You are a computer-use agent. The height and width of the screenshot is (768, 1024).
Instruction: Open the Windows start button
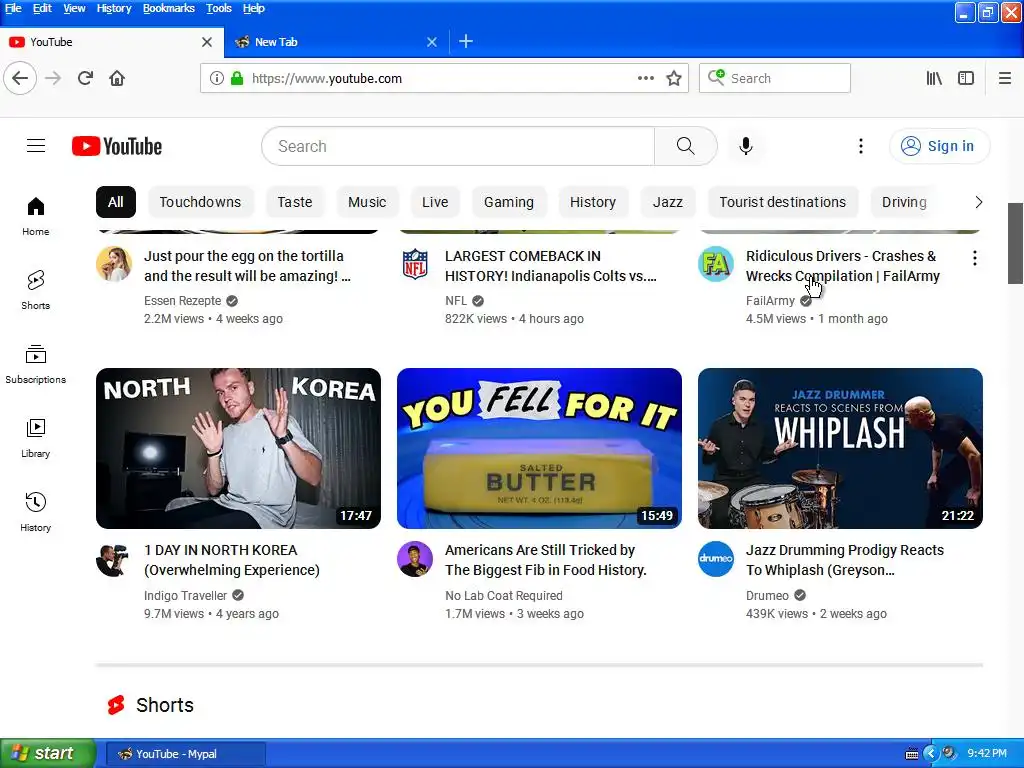48,753
